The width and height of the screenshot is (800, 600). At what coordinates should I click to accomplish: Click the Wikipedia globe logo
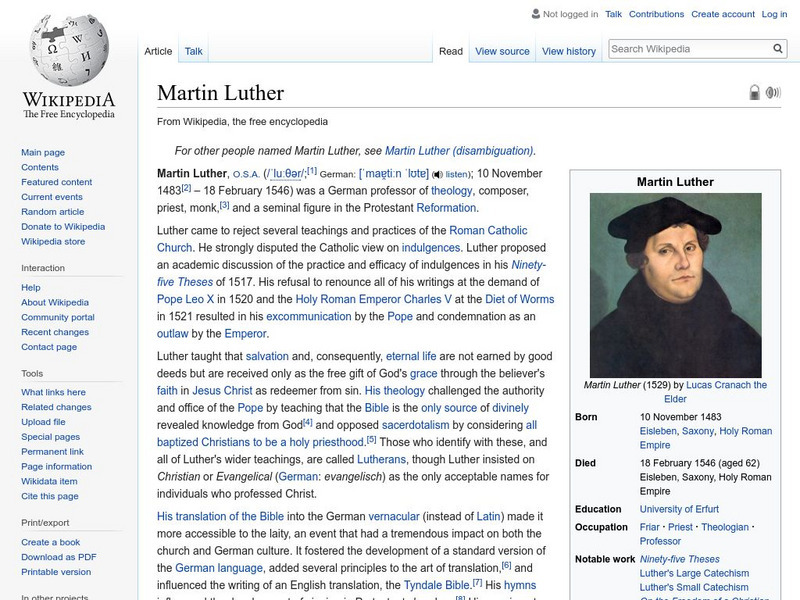tap(69, 49)
